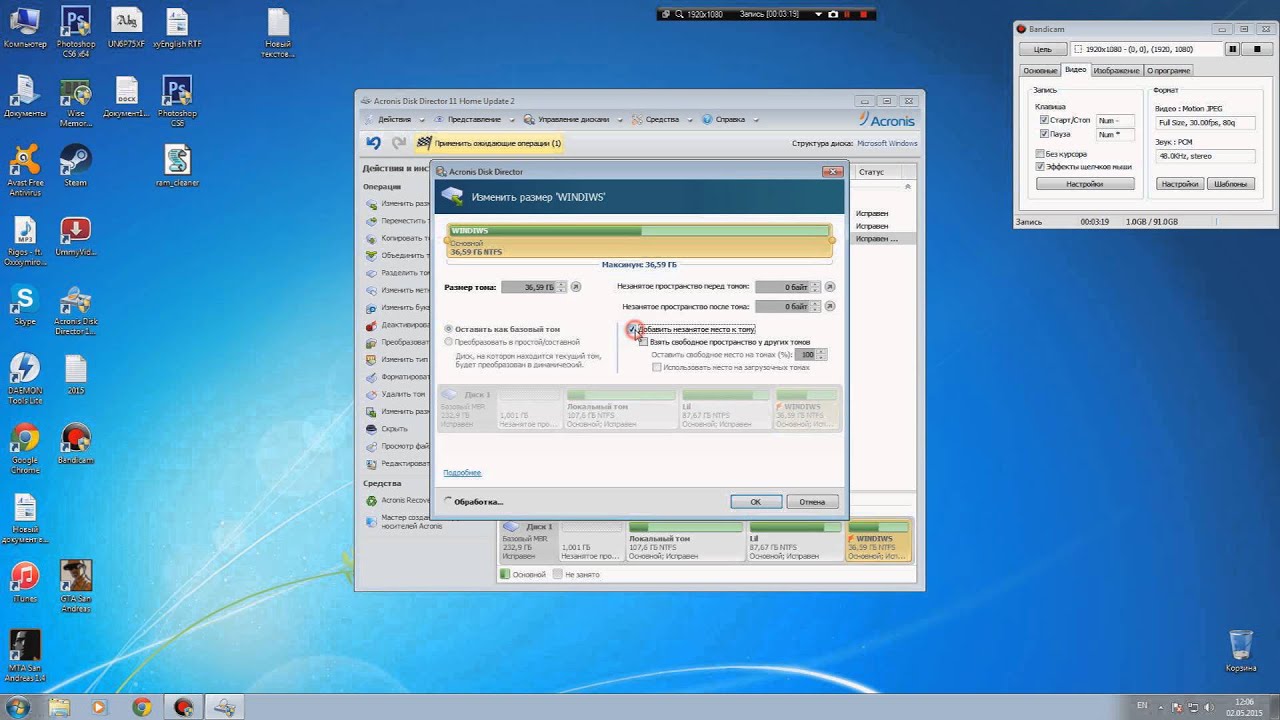Click free space percentage spinner
The width and height of the screenshot is (1280, 720).
823,354
